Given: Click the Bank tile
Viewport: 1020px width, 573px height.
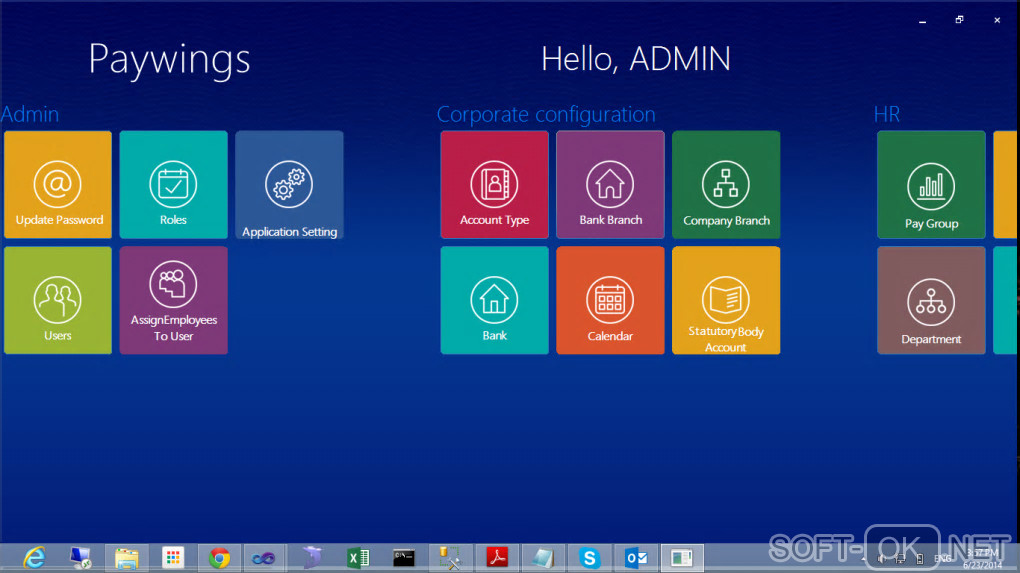Looking at the screenshot, I should pyautogui.click(x=494, y=300).
